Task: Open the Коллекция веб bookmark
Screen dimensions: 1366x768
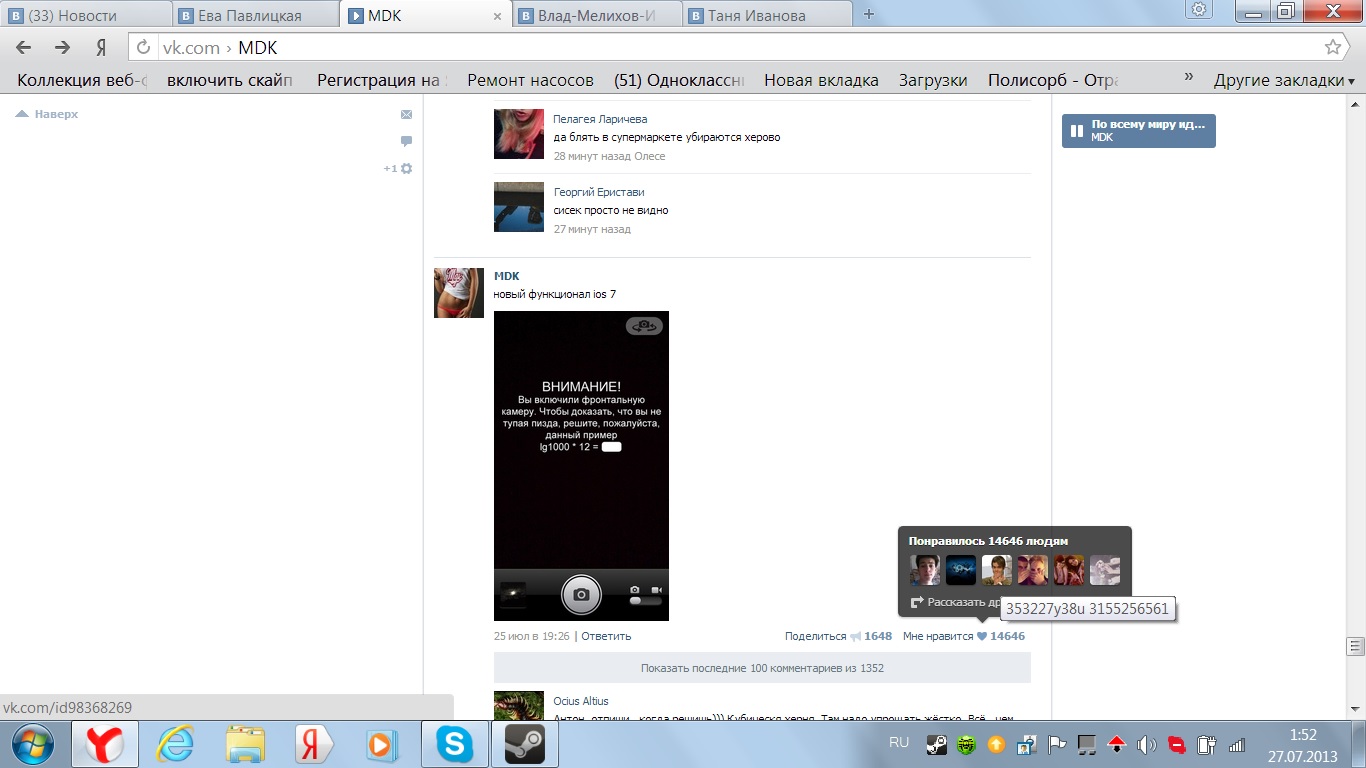Action: [82, 80]
